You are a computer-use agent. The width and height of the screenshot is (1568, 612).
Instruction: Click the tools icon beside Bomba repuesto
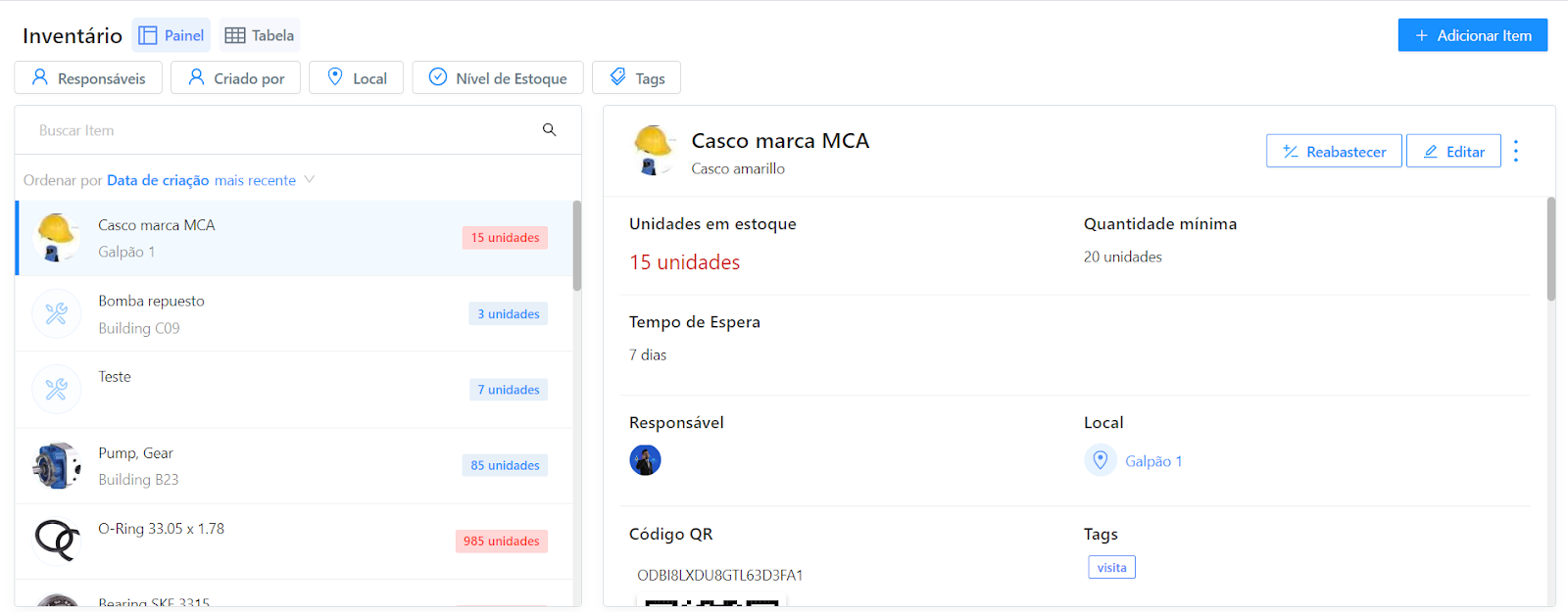[57, 313]
